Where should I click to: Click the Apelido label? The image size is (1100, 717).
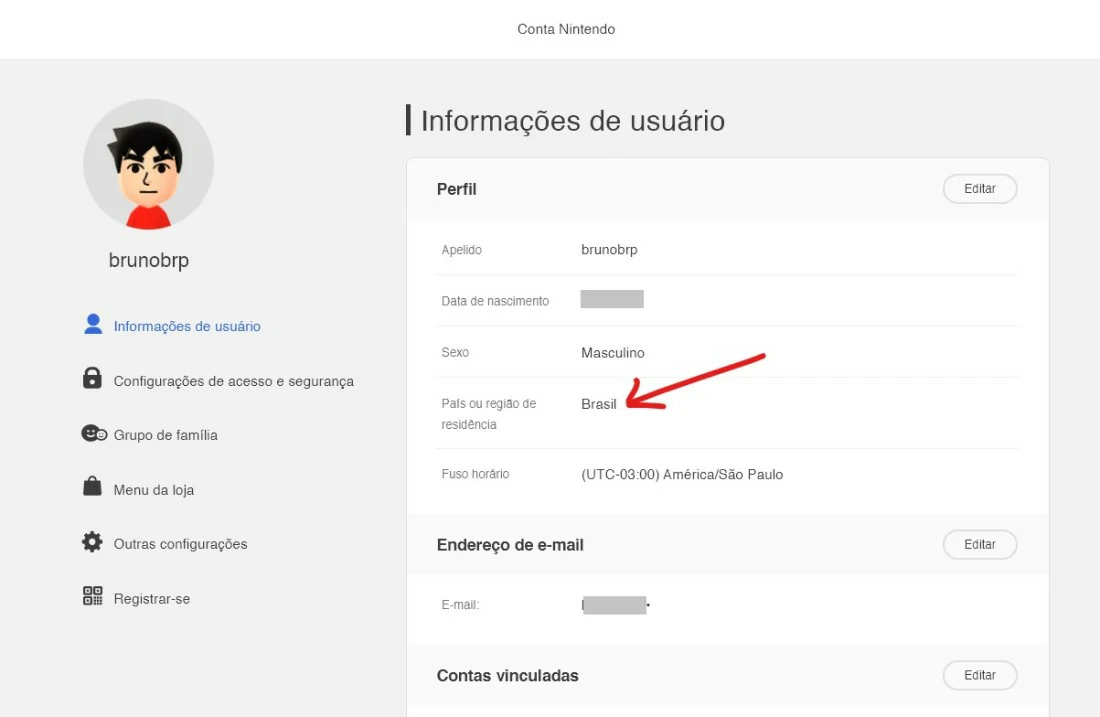[x=462, y=250]
